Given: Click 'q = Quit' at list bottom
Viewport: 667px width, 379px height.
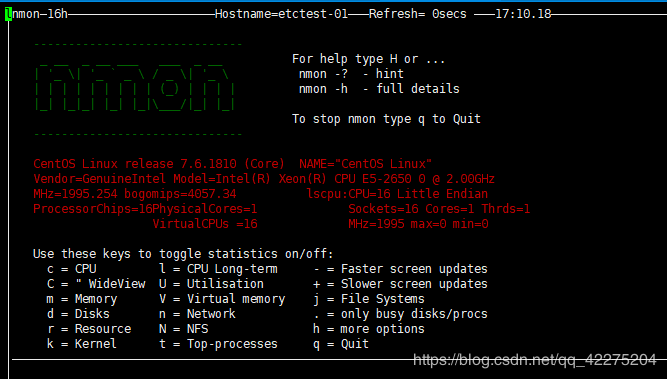Looking at the screenshot, I should (x=341, y=344).
